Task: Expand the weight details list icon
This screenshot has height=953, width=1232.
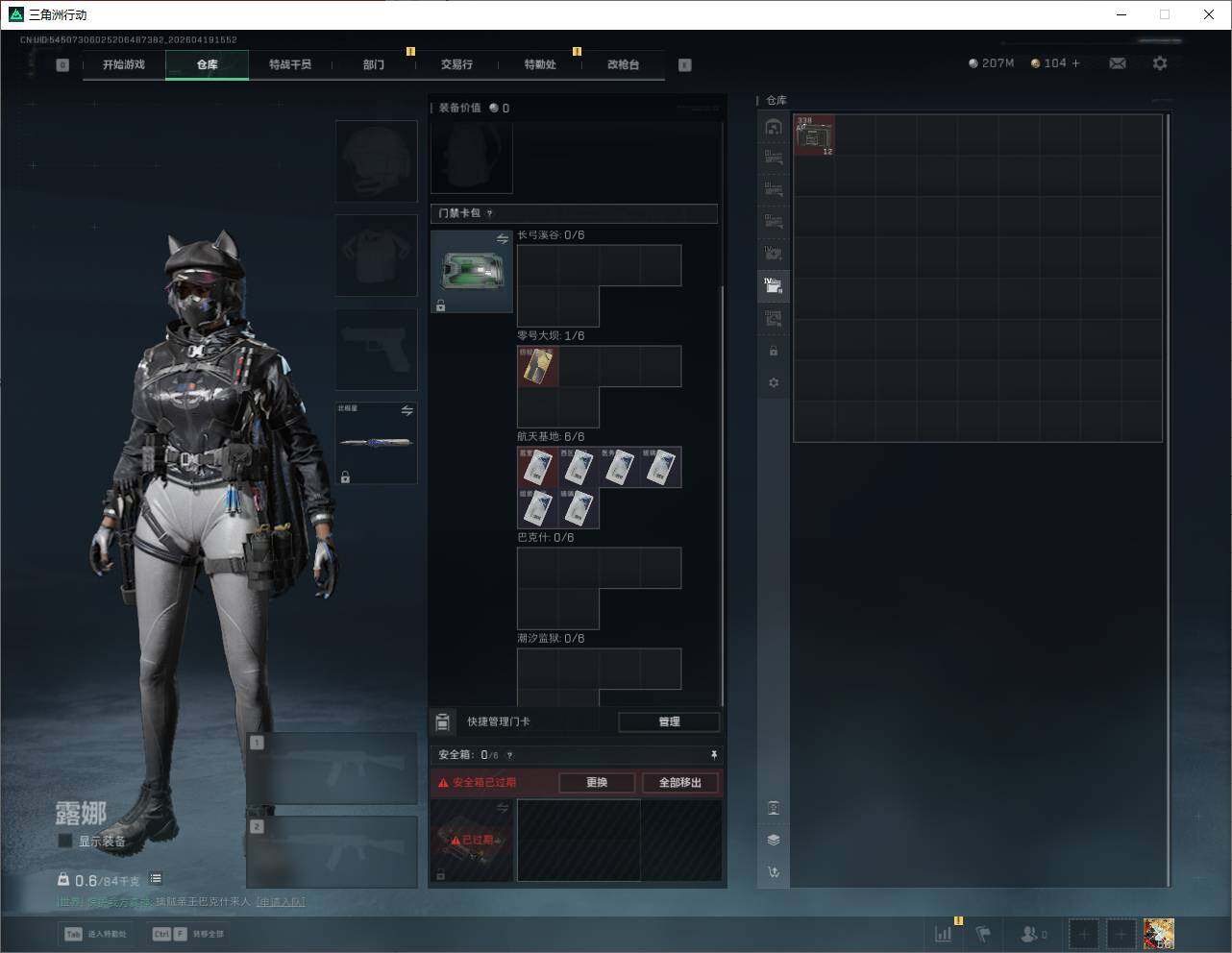Action: click(x=156, y=879)
